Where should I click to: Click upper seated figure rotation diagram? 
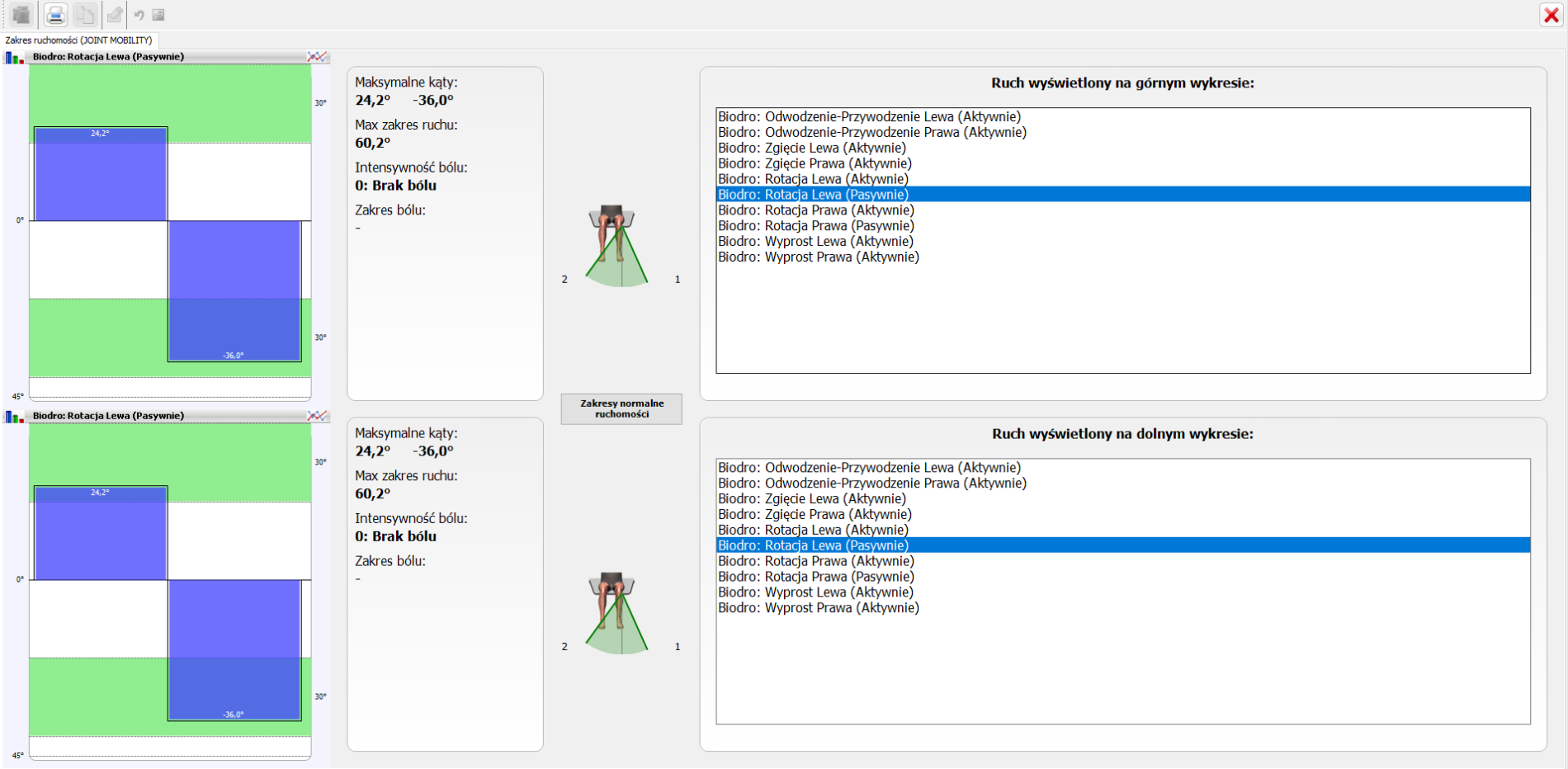pyautogui.click(x=617, y=246)
